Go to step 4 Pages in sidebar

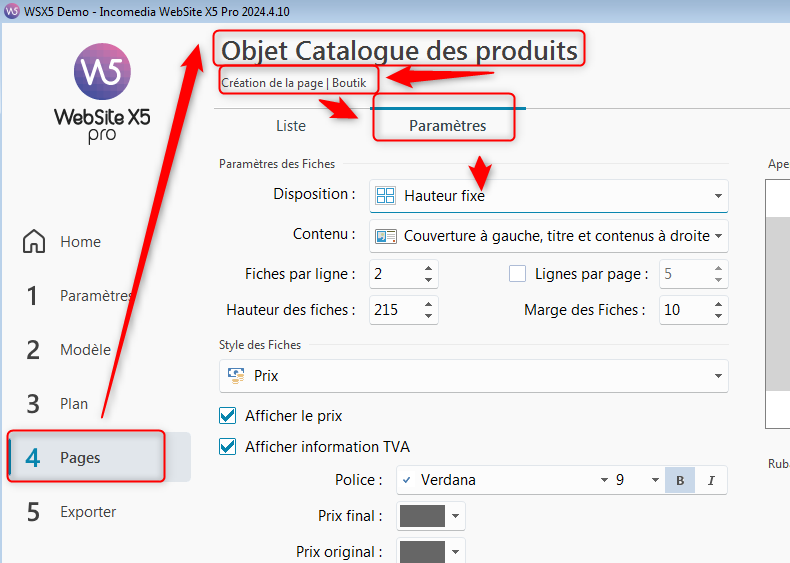pos(99,457)
